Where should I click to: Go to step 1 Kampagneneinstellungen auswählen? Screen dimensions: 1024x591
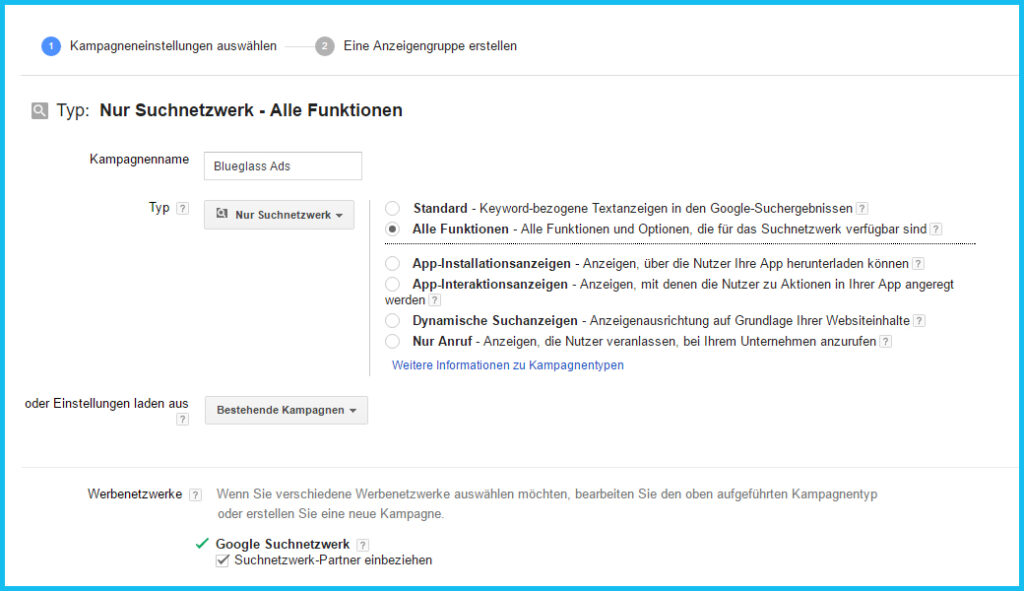160,46
